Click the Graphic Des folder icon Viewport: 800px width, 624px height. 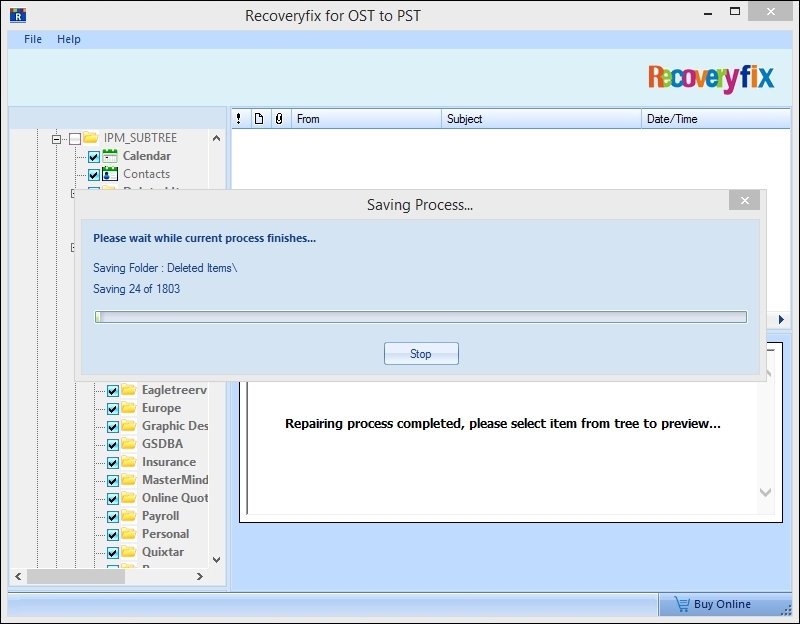[129, 426]
